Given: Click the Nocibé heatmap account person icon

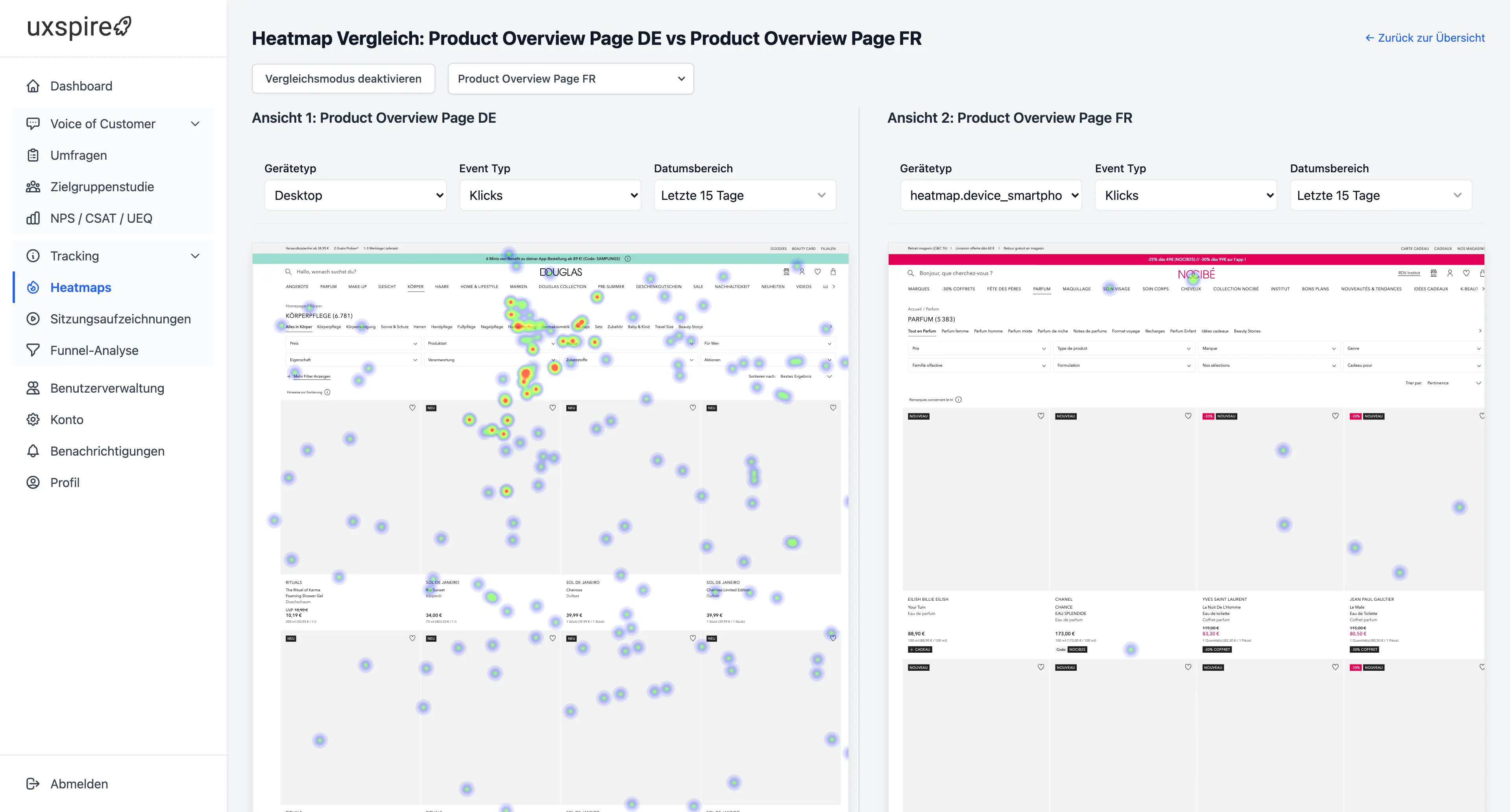Looking at the screenshot, I should 1450,273.
